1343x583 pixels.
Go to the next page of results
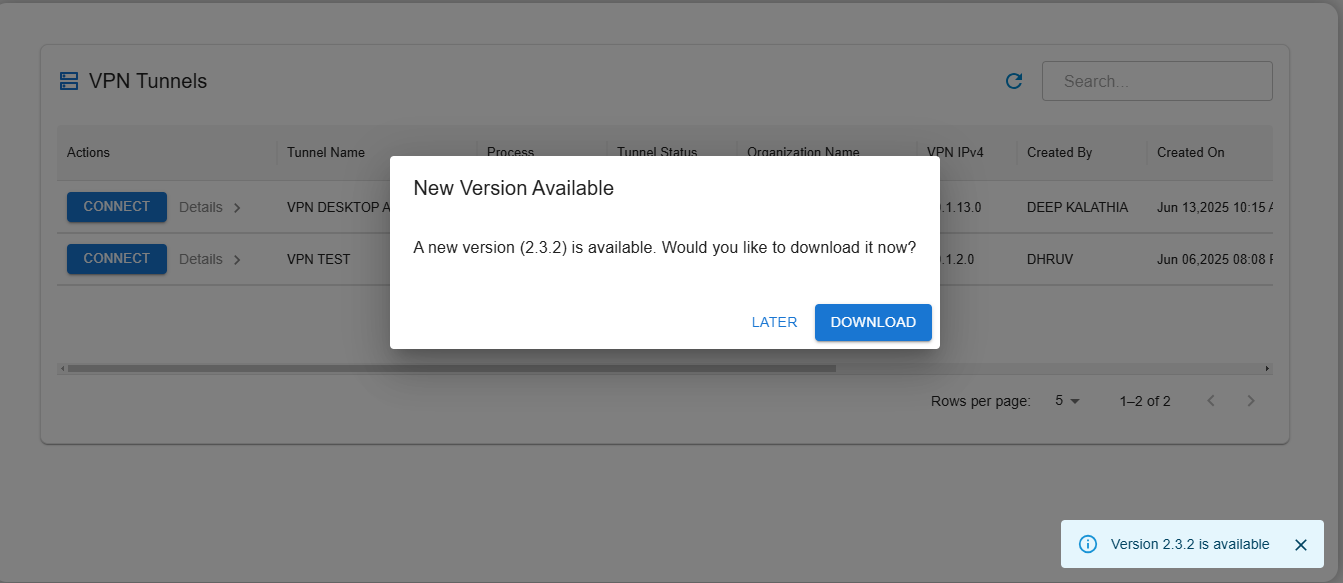pyautogui.click(x=1250, y=401)
